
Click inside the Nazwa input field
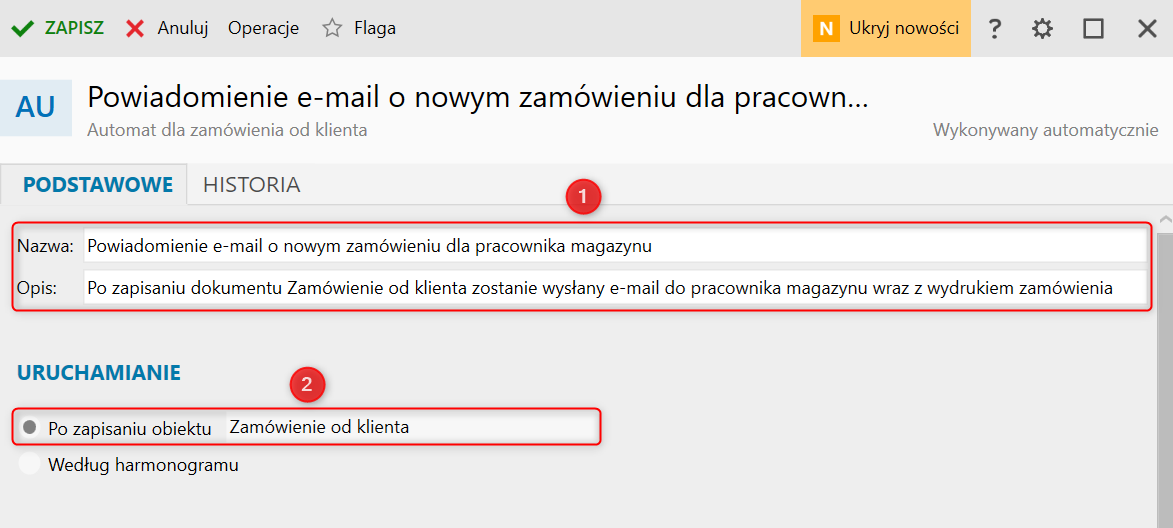(615, 246)
